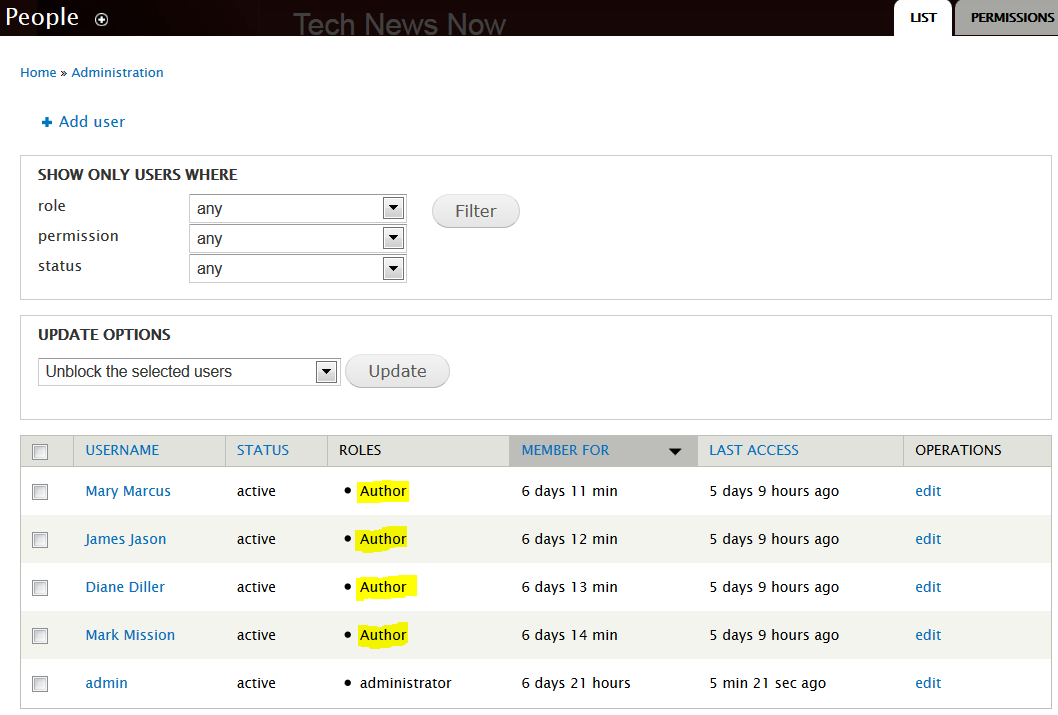This screenshot has width=1058, height=715.
Task: Check the box for Mary Marcus
Action: pos(40,492)
